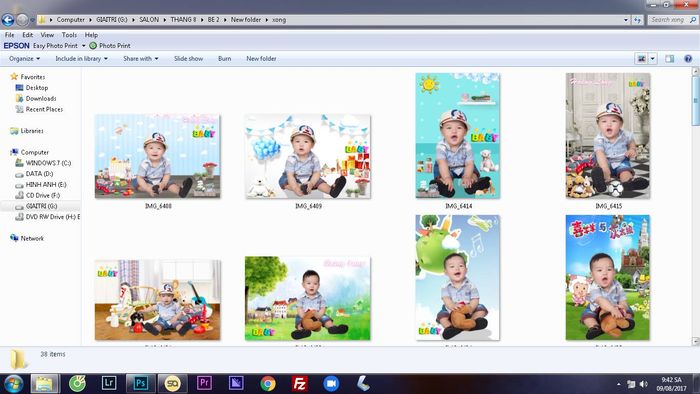Open Premiere Pro from the taskbar

(204, 383)
